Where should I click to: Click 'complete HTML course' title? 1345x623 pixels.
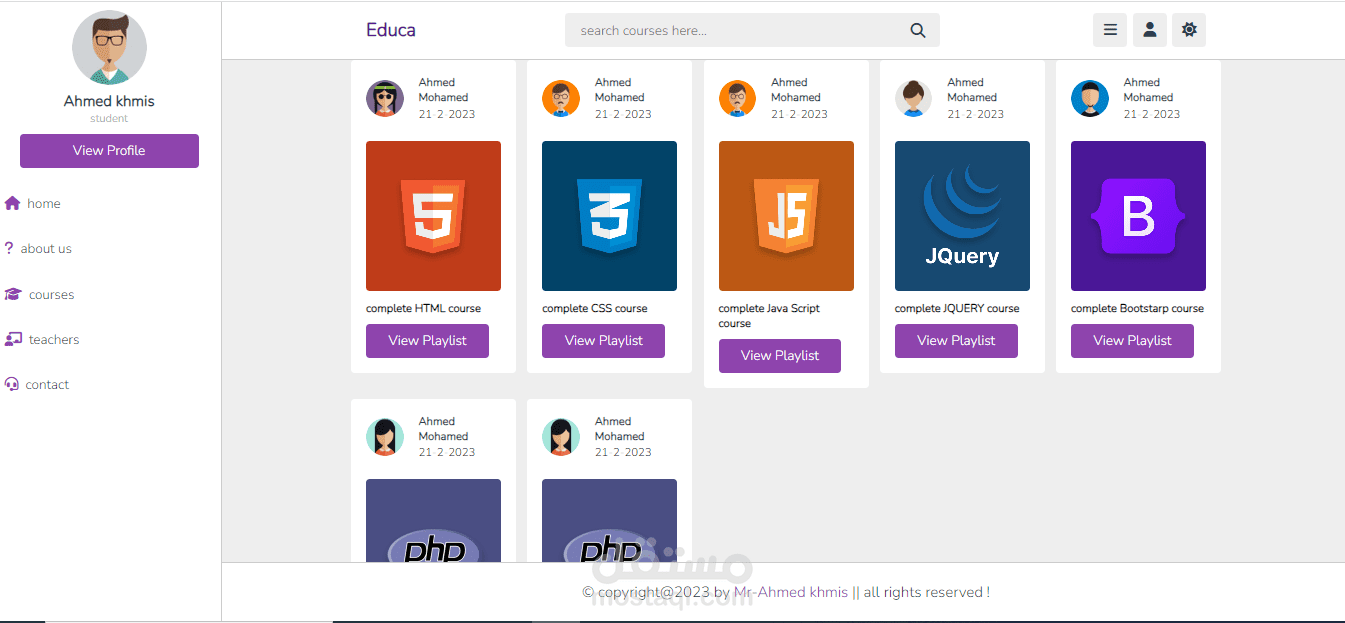[x=423, y=308]
